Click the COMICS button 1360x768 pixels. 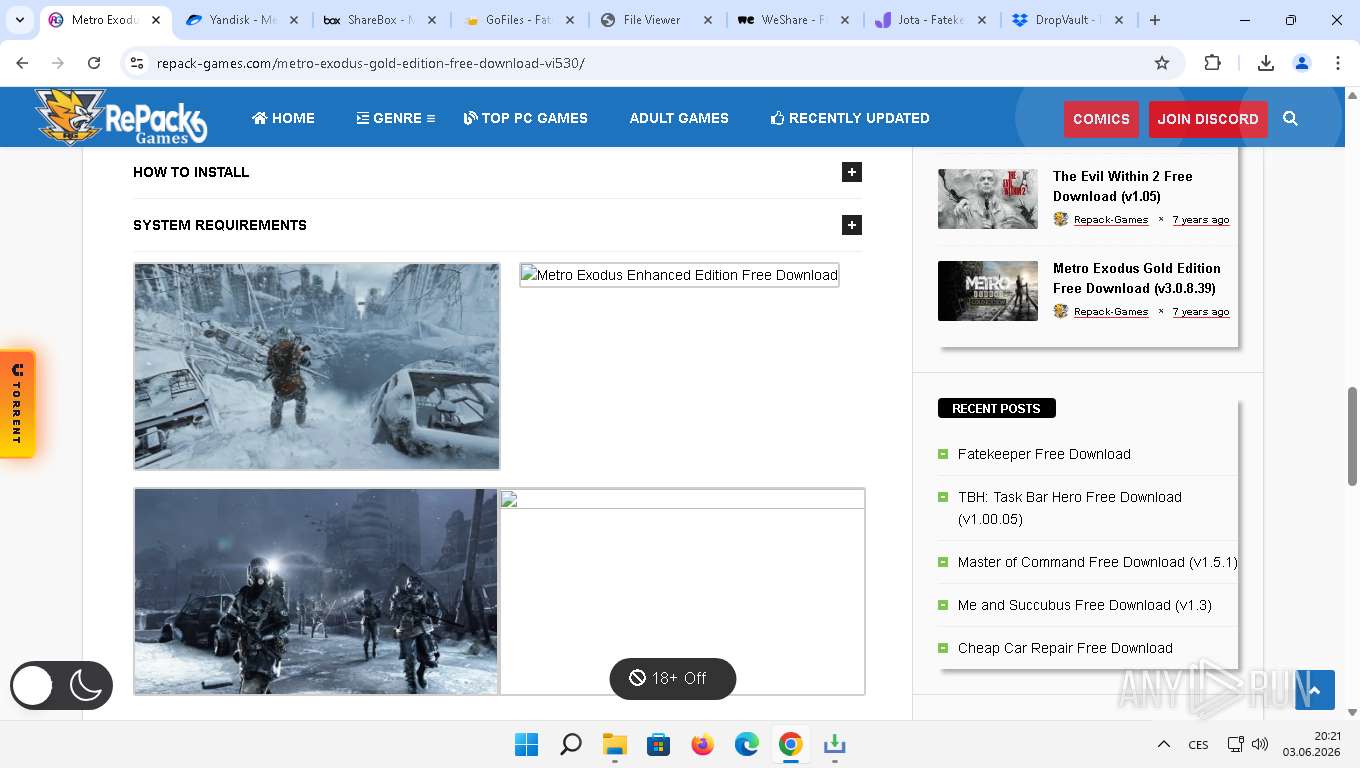coord(1101,119)
